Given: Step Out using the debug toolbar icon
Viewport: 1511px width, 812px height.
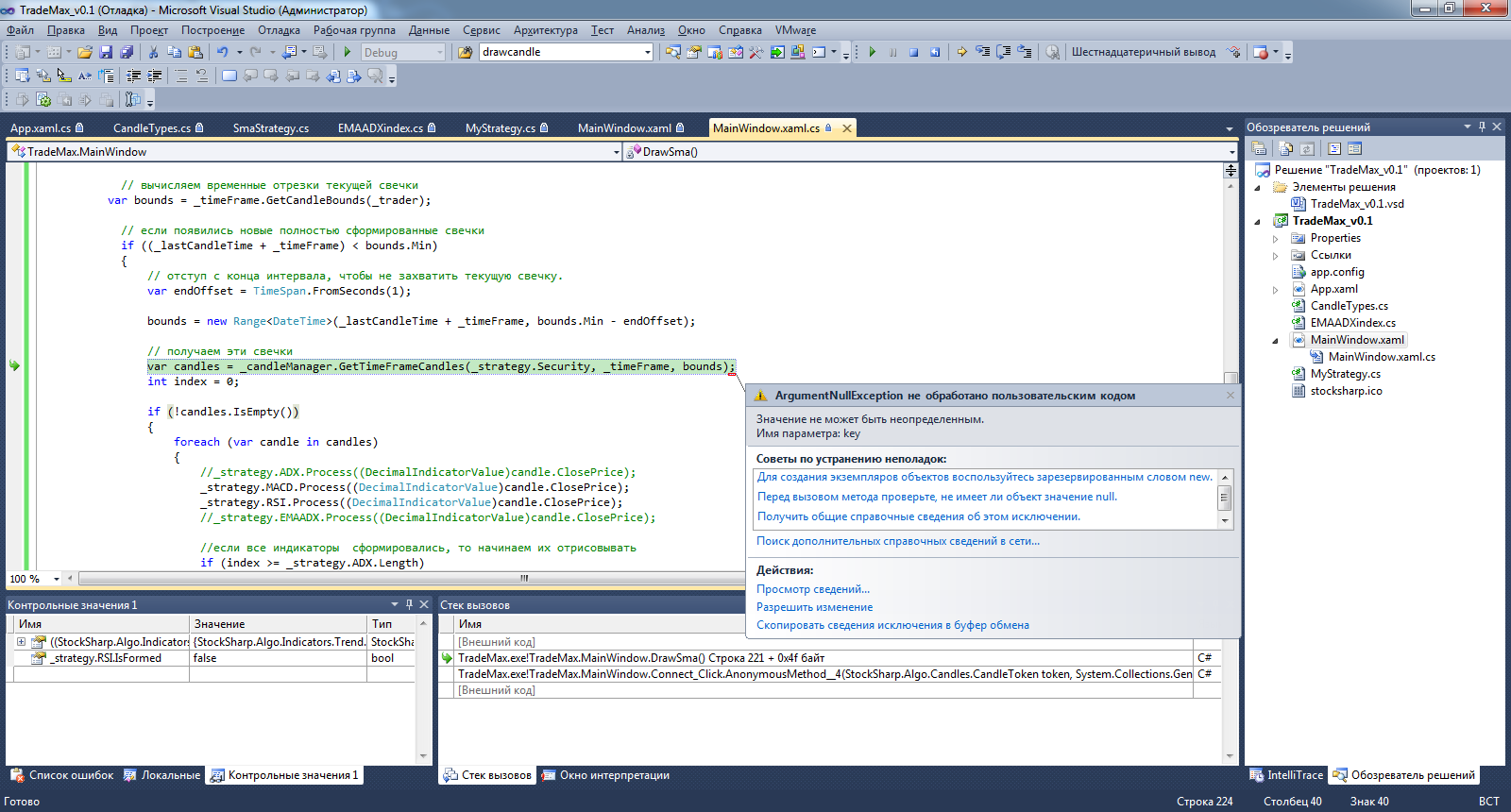Looking at the screenshot, I should coord(1025,52).
